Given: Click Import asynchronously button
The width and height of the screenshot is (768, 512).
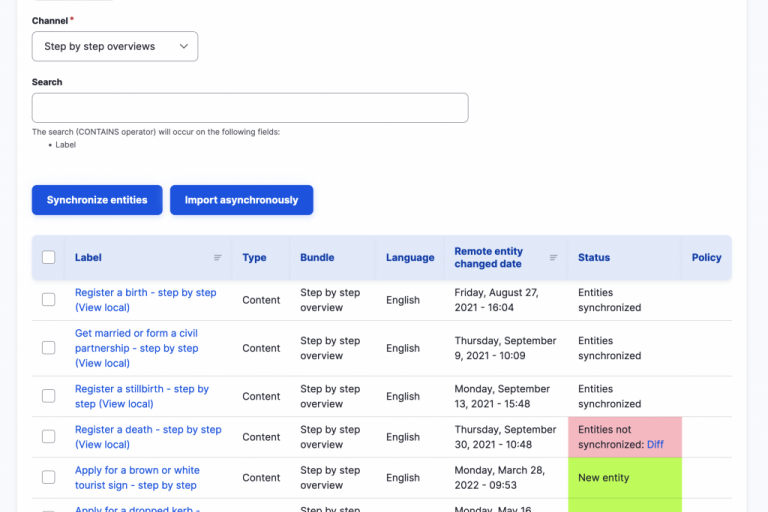Looking at the screenshot, I should (241, 200).
